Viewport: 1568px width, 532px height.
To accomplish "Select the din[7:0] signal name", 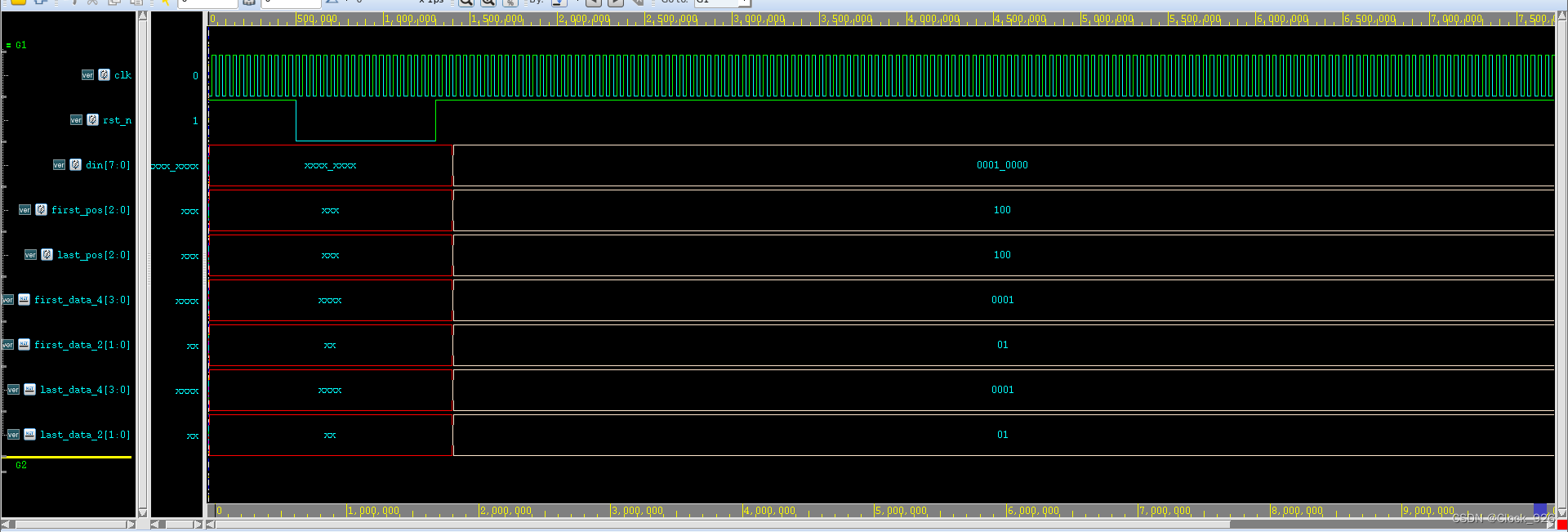I will click(x=108, y=165).
